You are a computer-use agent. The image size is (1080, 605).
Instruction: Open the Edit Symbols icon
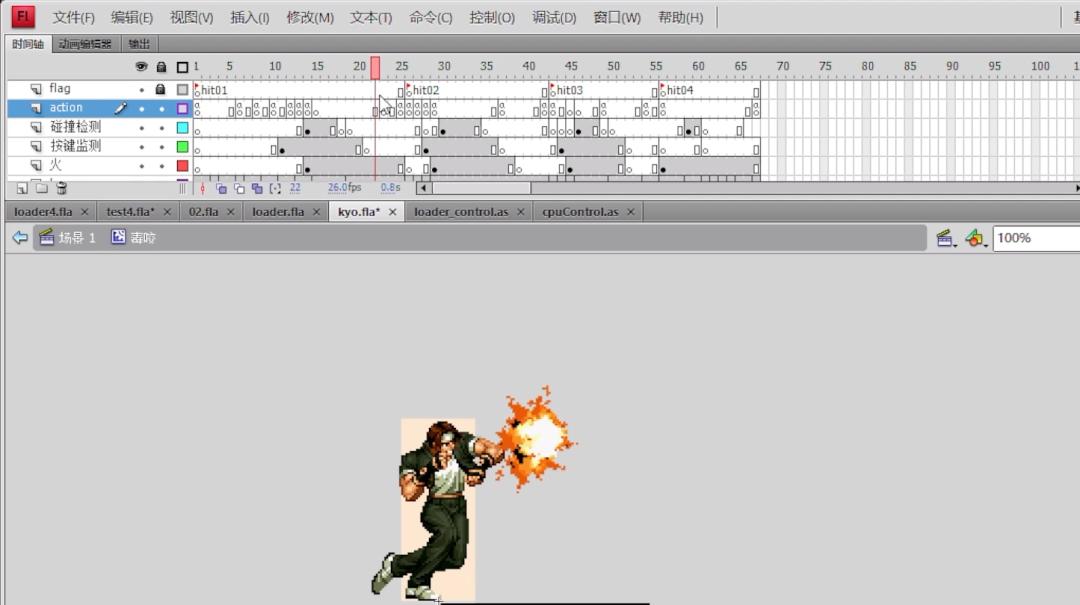(x=972, y=237)
